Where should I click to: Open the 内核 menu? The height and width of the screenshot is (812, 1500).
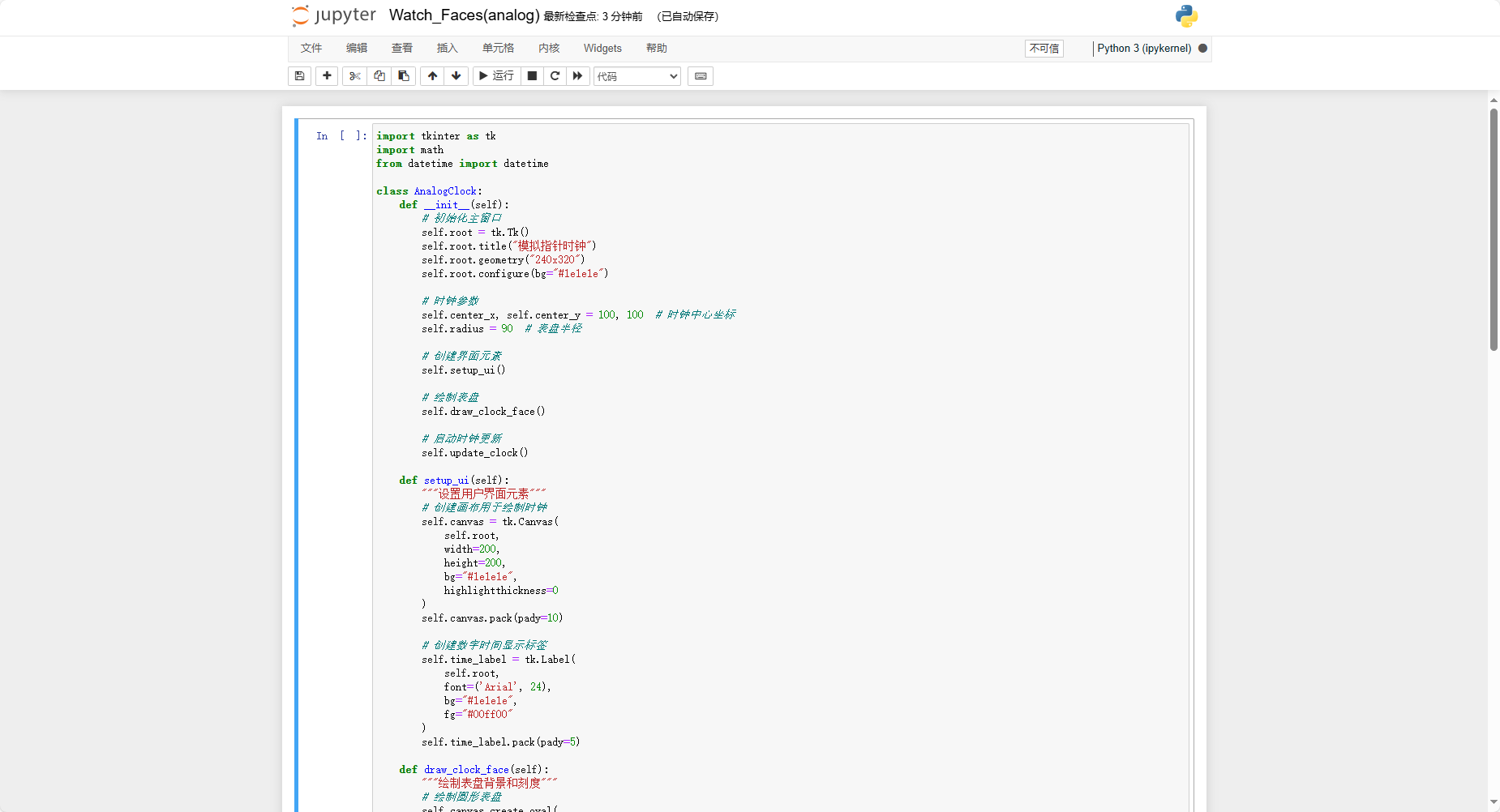point(549,49)
